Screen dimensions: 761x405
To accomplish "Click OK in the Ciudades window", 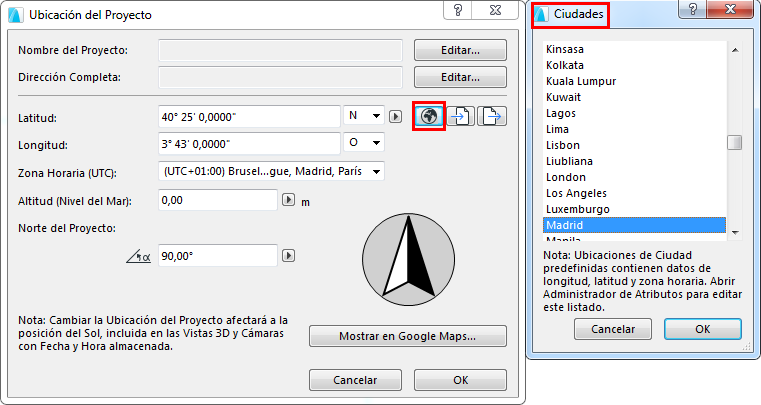I will [703, 329].
